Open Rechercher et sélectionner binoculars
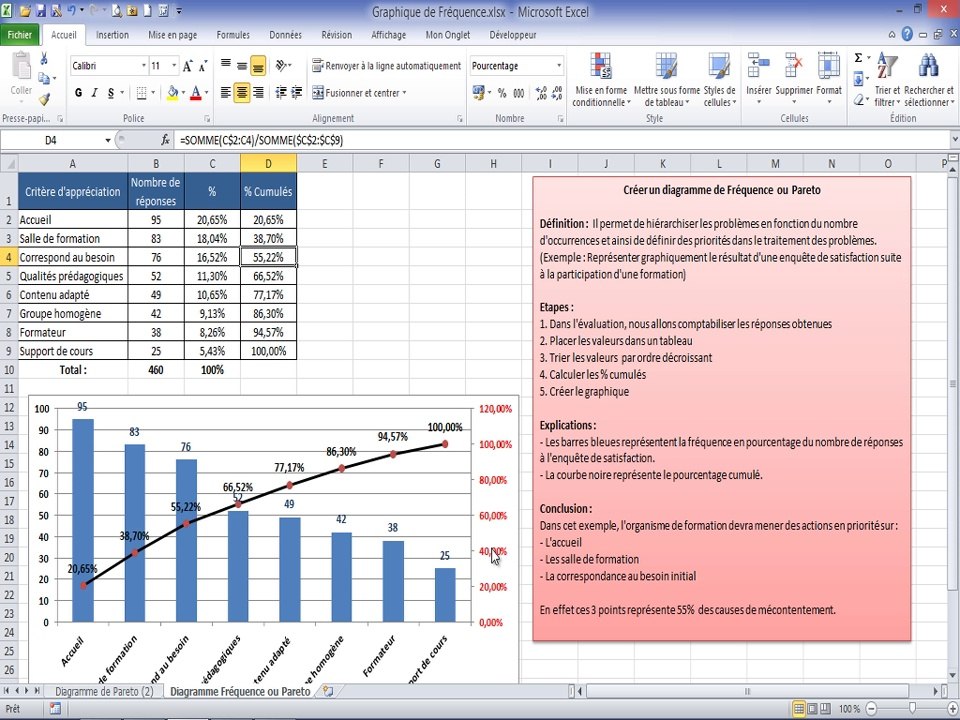The width and height of the screenshot is (960, 720). (x=929, y=80)
